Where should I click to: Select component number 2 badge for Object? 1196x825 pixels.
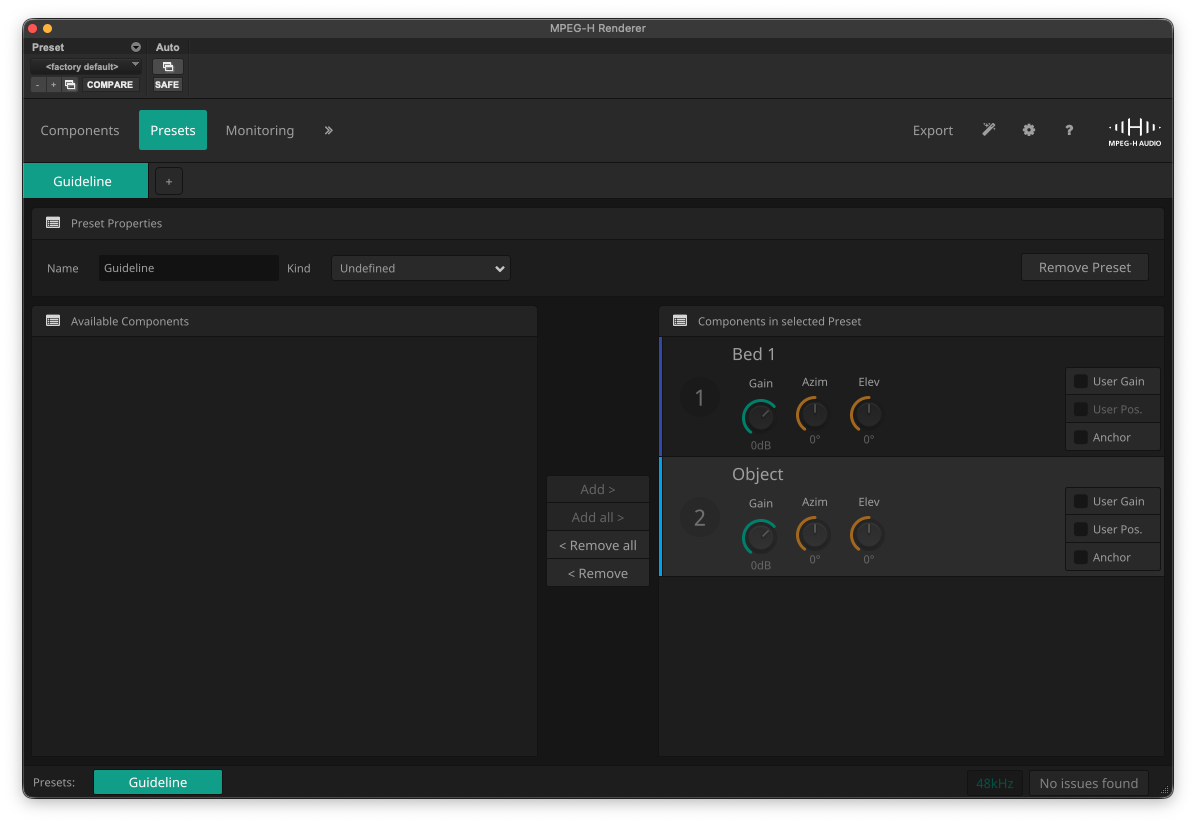(x=699, y=518)
